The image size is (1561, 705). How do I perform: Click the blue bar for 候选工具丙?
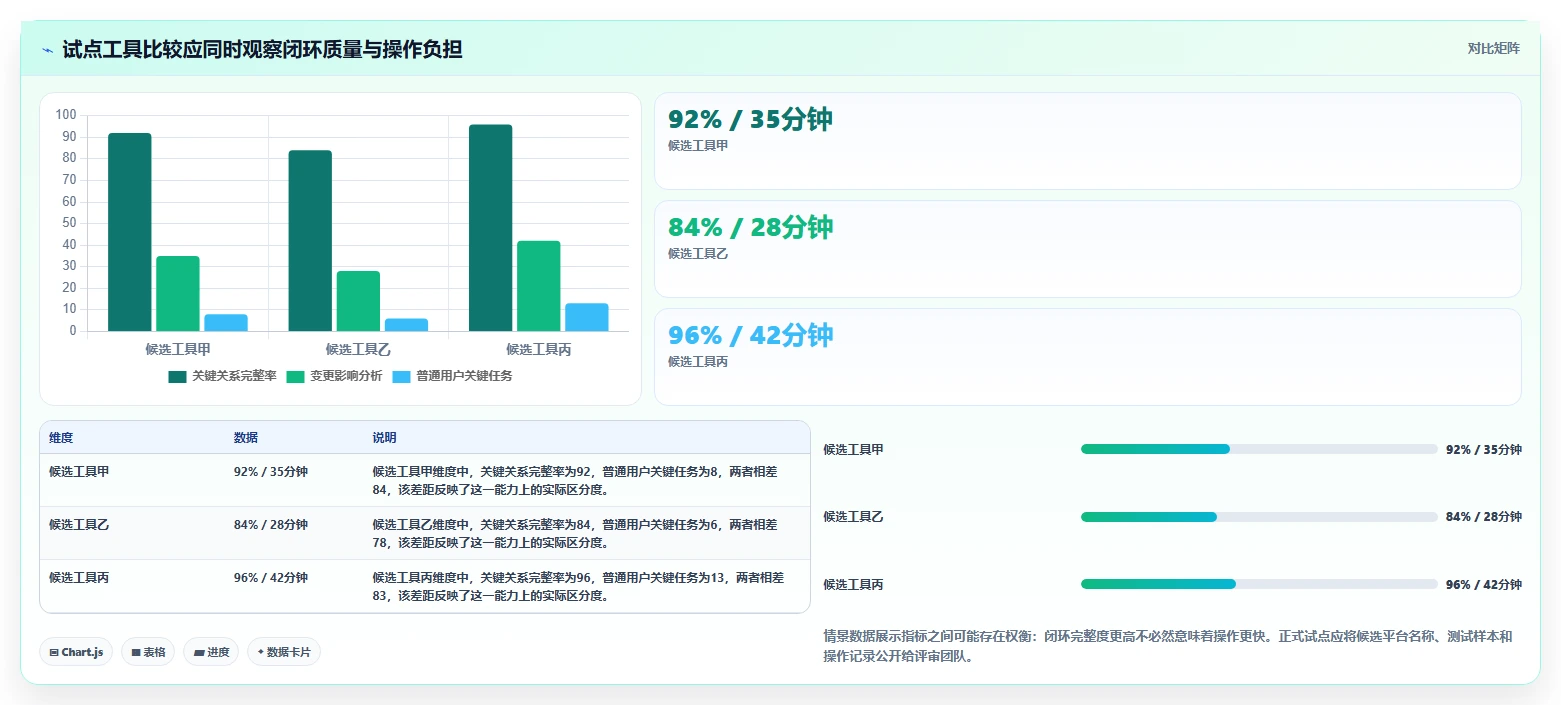pos(586,317)
